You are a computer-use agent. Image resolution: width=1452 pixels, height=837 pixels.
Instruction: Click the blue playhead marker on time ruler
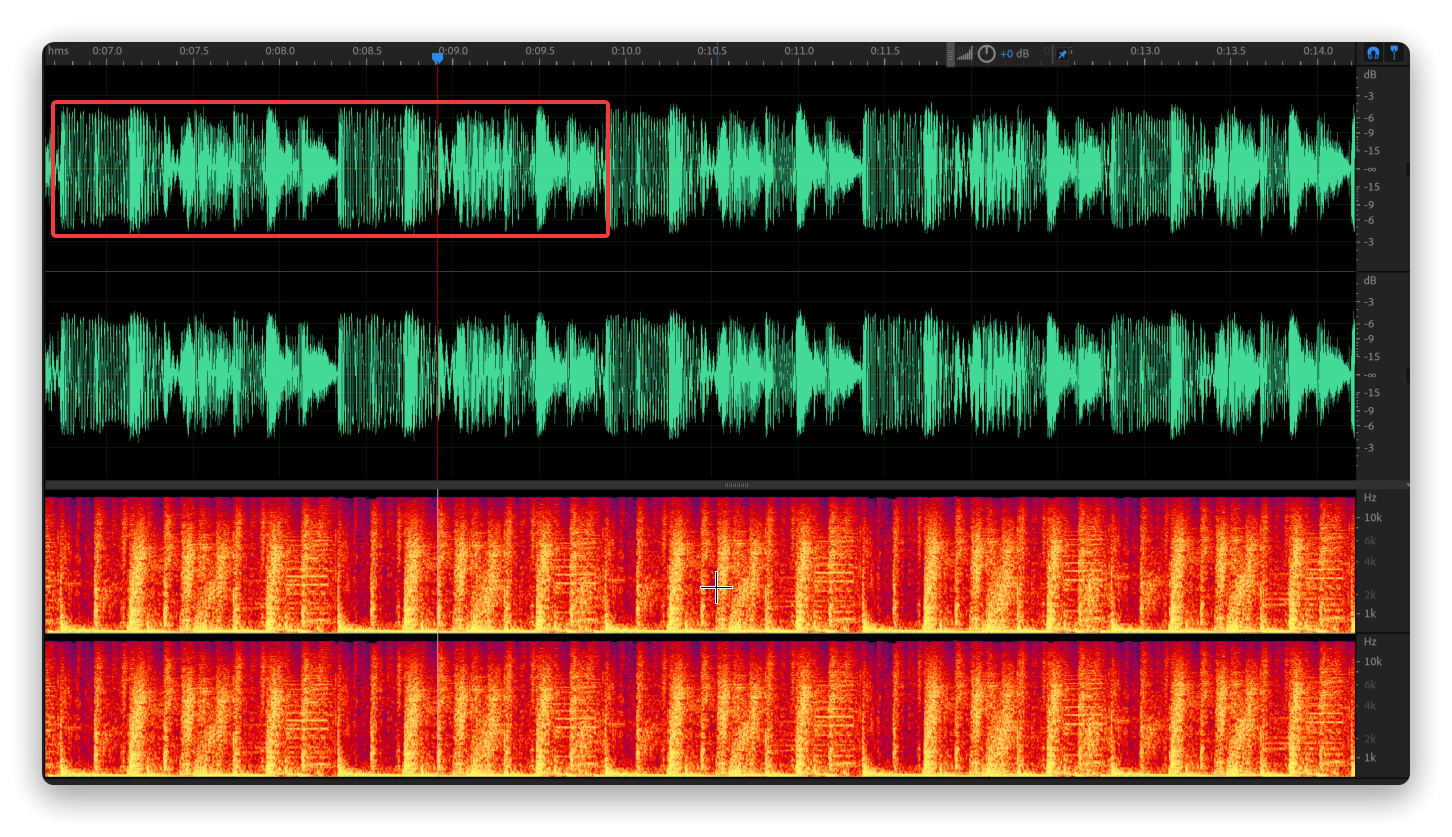pyautogui.click(x=437, y=59)
